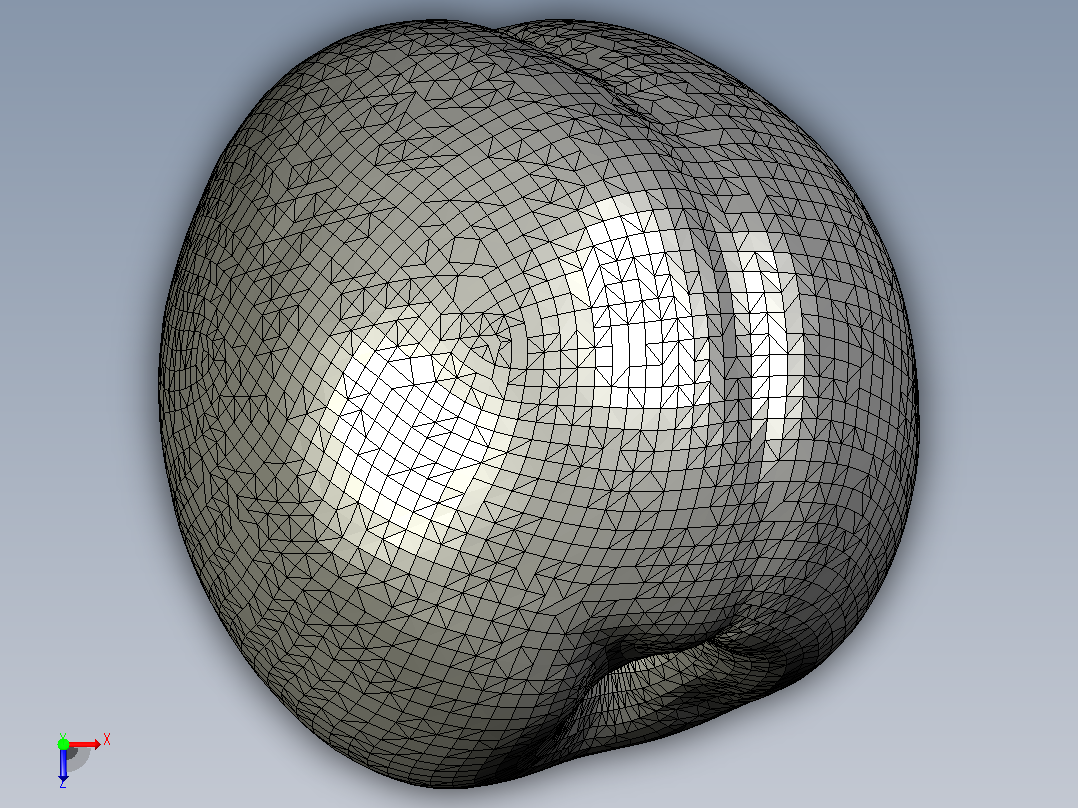Screen dimensions: 1078x808
Task: Click the red X axis arrow of the triad
Action: click(85, 745)
